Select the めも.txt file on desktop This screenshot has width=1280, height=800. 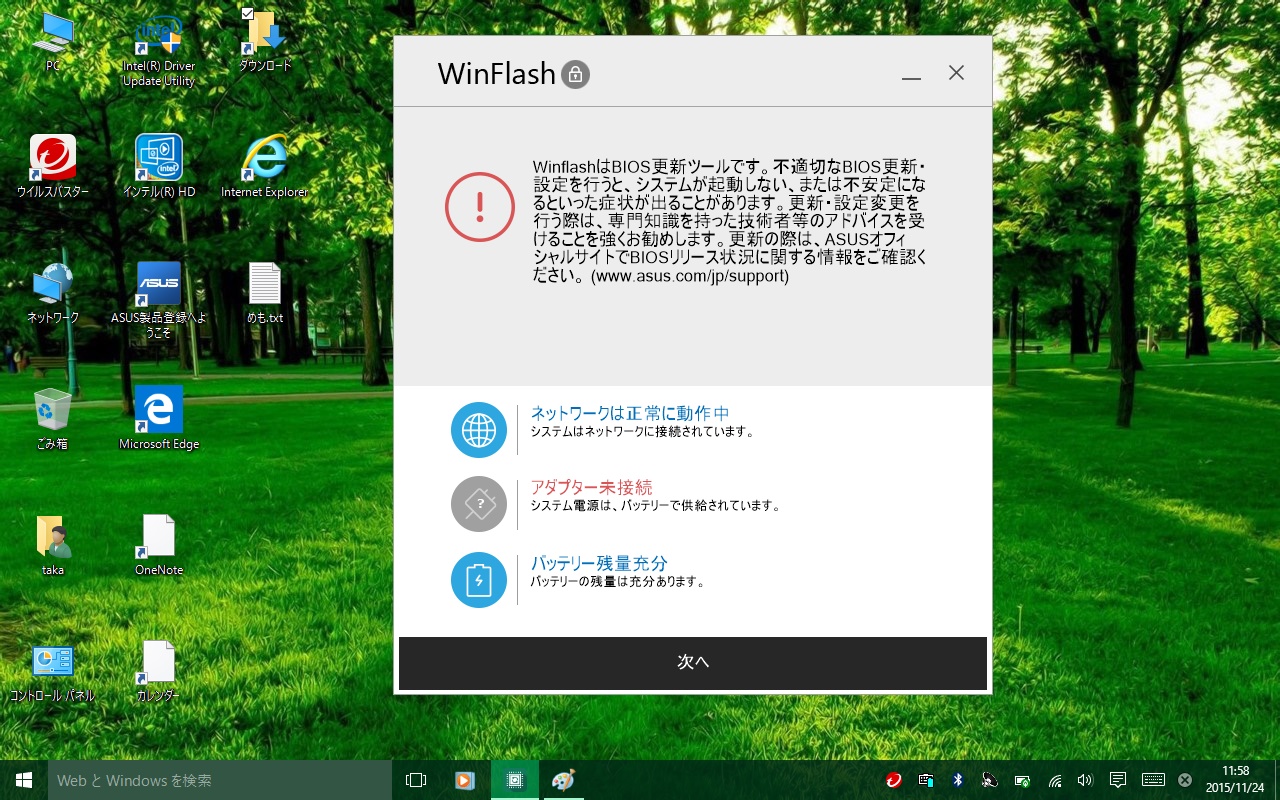(x=265, y=293)
